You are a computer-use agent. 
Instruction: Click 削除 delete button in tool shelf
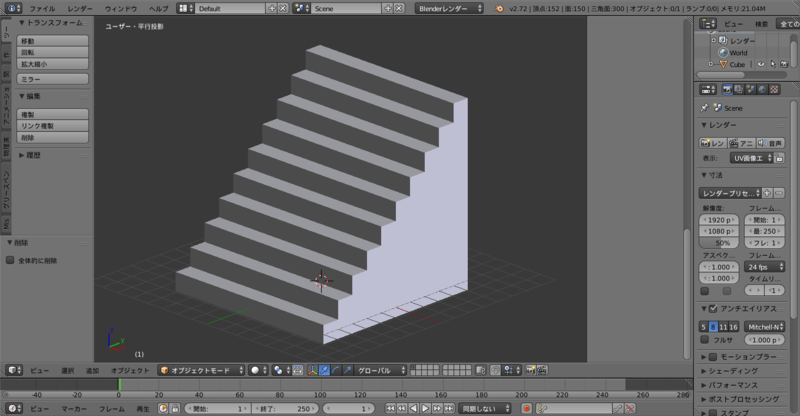click(53, 137)
